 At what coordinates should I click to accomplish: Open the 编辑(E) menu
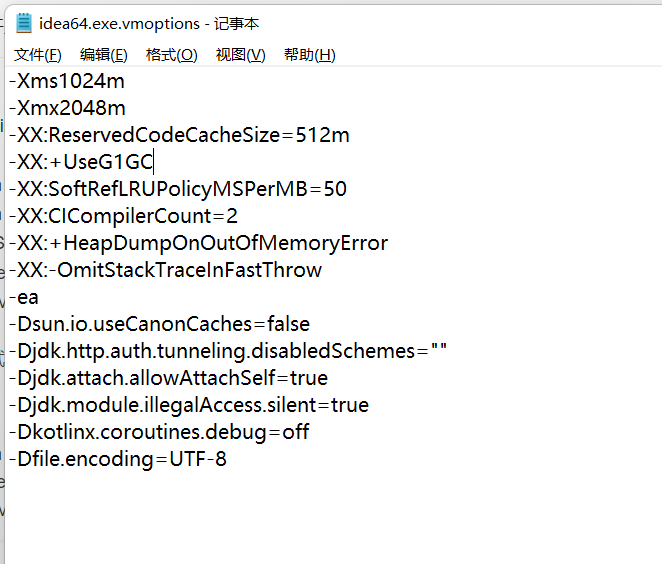click(x=104, y=55)
